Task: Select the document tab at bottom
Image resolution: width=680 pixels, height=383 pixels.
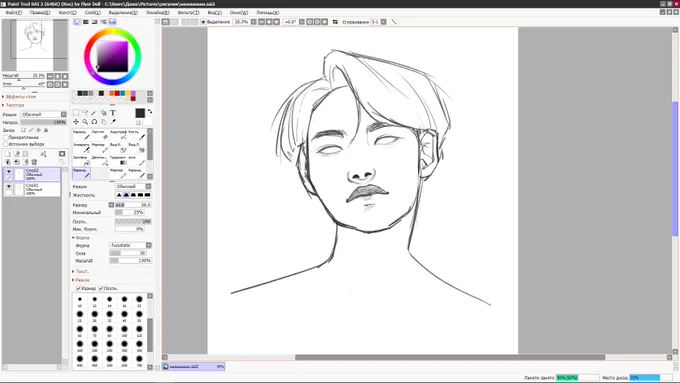Action: coord(193,367)
